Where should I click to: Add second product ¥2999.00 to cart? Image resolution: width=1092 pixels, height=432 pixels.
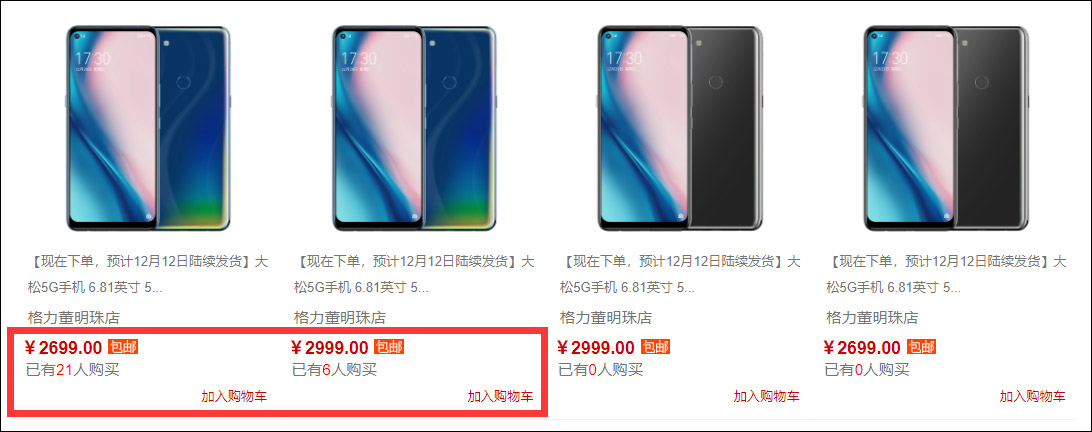(500, 396)
